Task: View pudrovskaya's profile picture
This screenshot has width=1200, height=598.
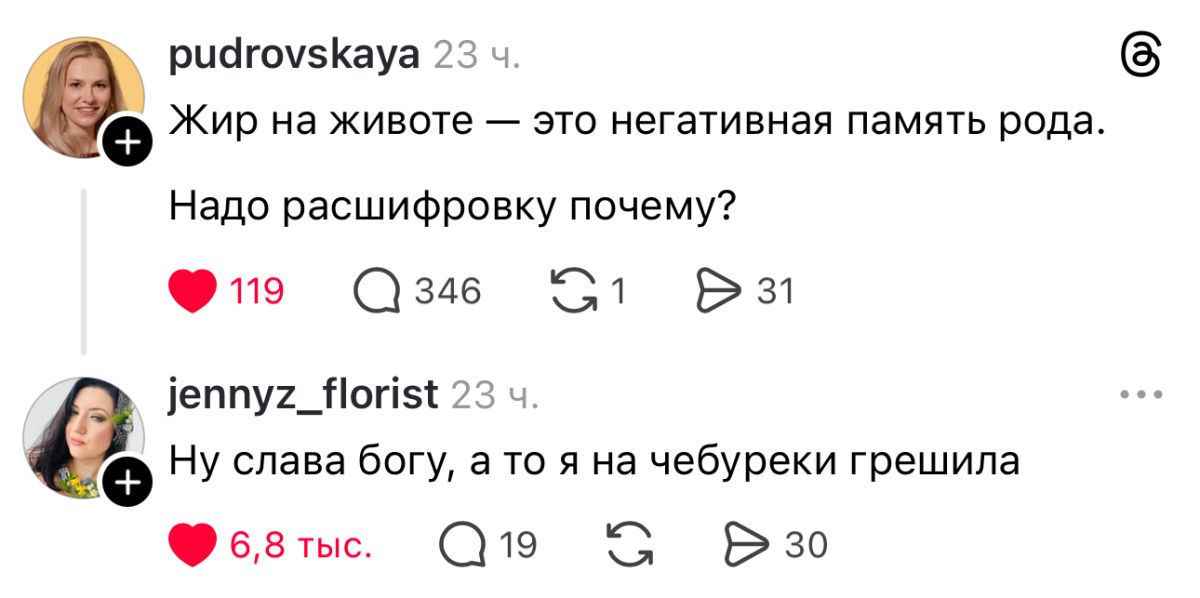Action: pyautogui.click(x=80, y=95)
